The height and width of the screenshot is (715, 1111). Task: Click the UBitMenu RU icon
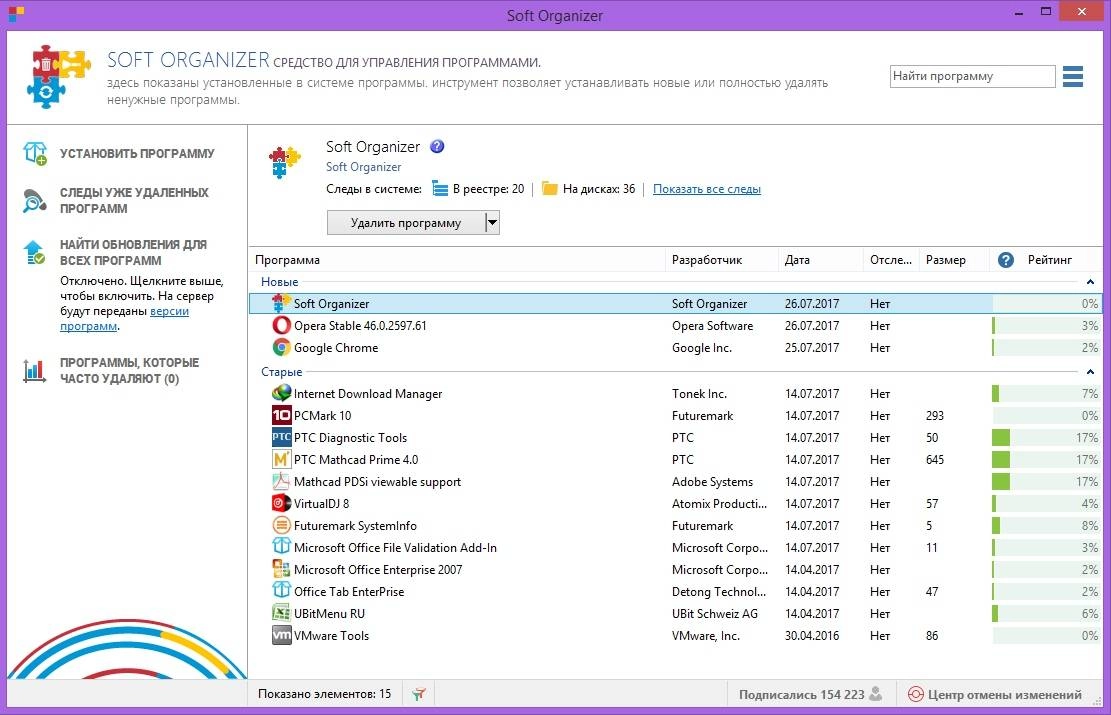(x=281, y=613)
